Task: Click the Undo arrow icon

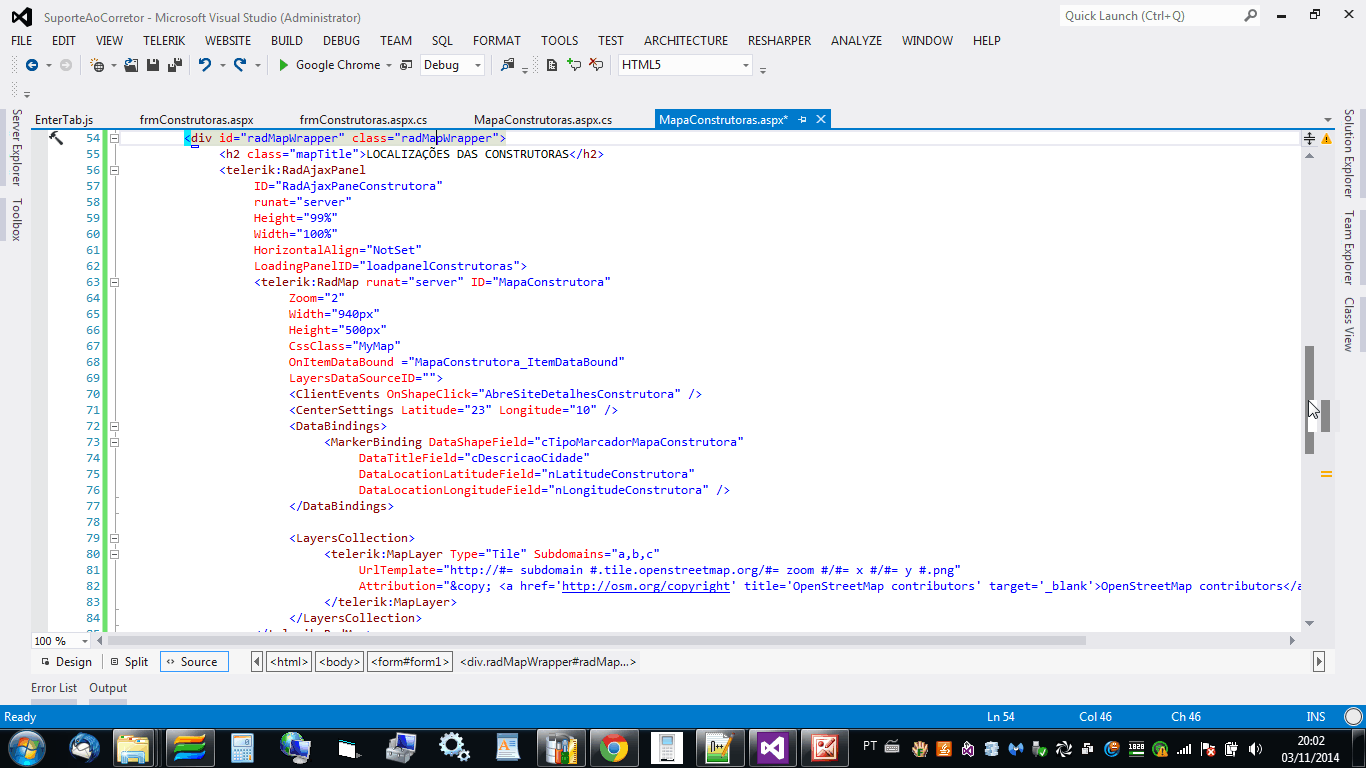Action: (x=205, y=65)
